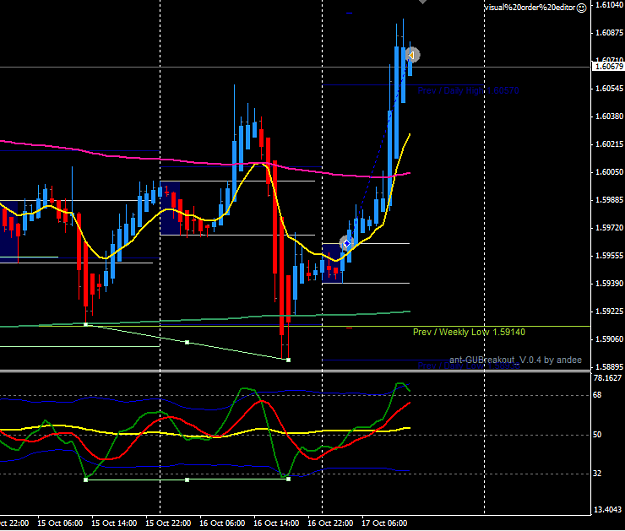625x531 pixels.
Task: Click the 1.60875 price scale value
Action: click(x=609, y=33)
